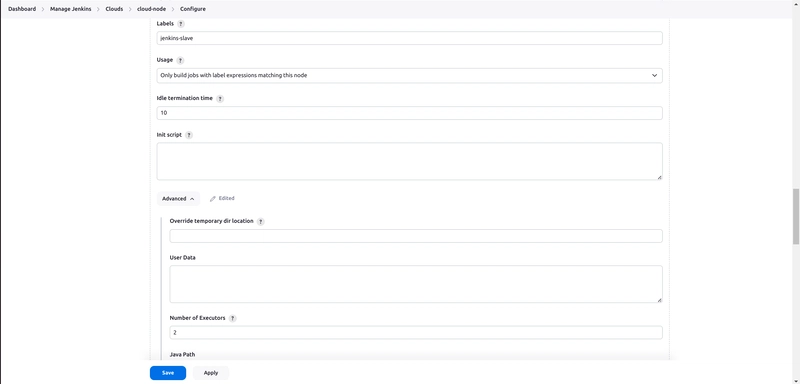Click the page vertical scrollbar thumb
Viewport: 800px width, 384px height.
[795, 216]
